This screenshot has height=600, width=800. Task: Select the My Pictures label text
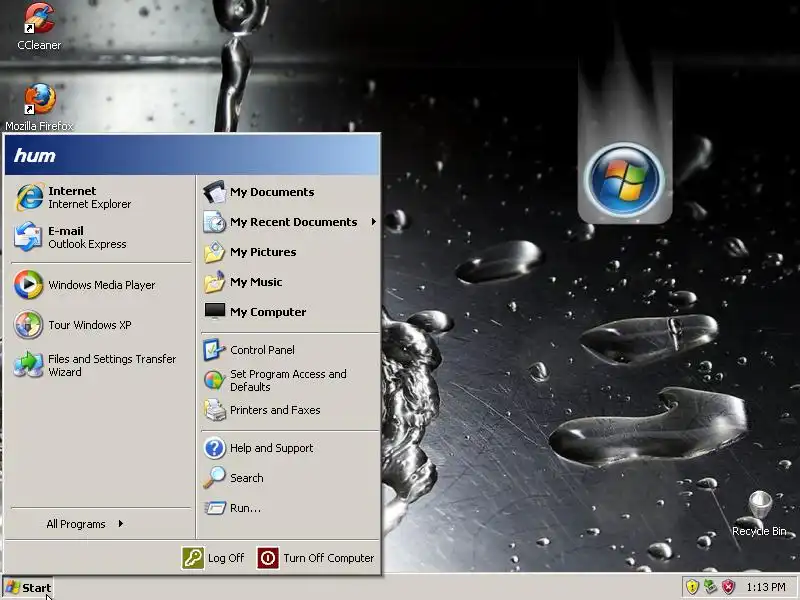263,252
